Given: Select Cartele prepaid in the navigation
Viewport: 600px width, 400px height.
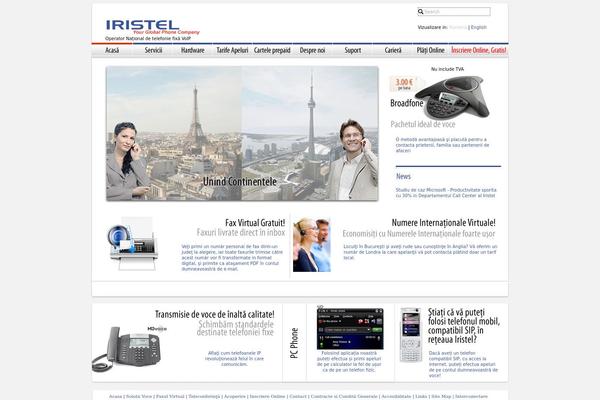Looking at the screenshot, I should click(272, 50).
